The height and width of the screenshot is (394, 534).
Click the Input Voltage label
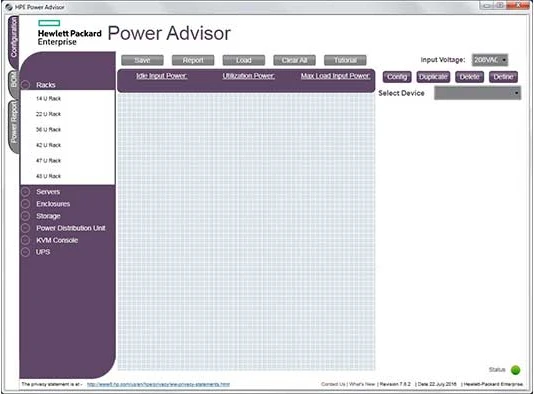click(x=443, y=60)
